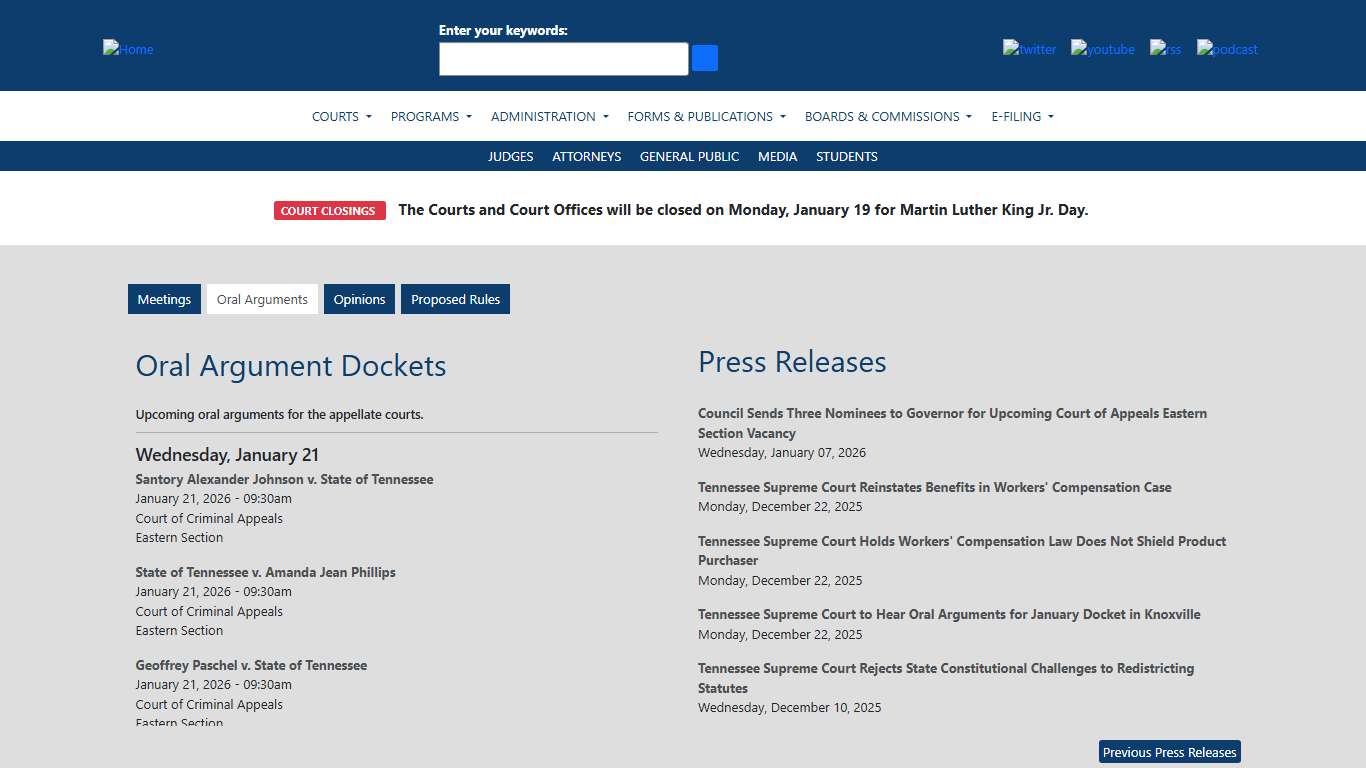Select the Podcast icon

[x=1226, y=48]
